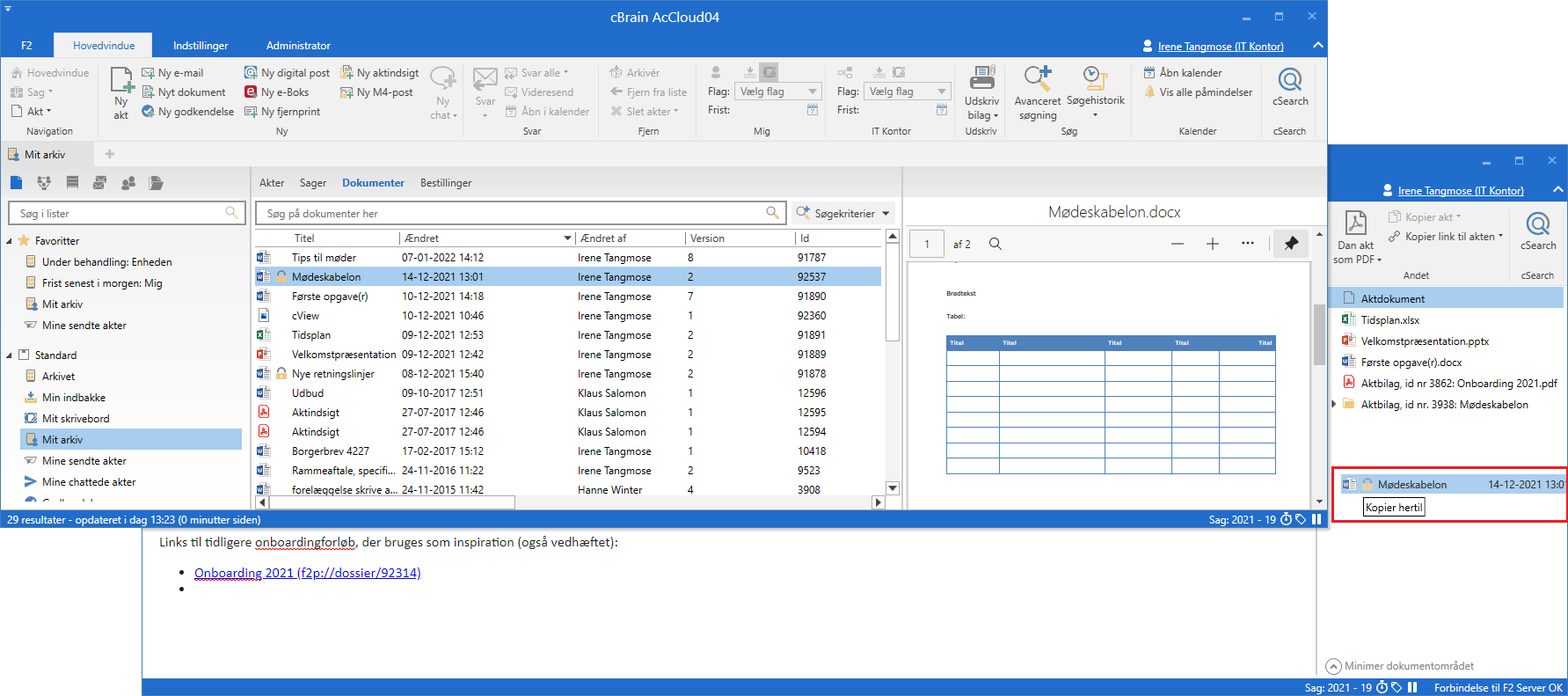The height and width of the screenshot is (696, 1568).
Task: Create a Ny fjernprint
Action: pos(282,112)
